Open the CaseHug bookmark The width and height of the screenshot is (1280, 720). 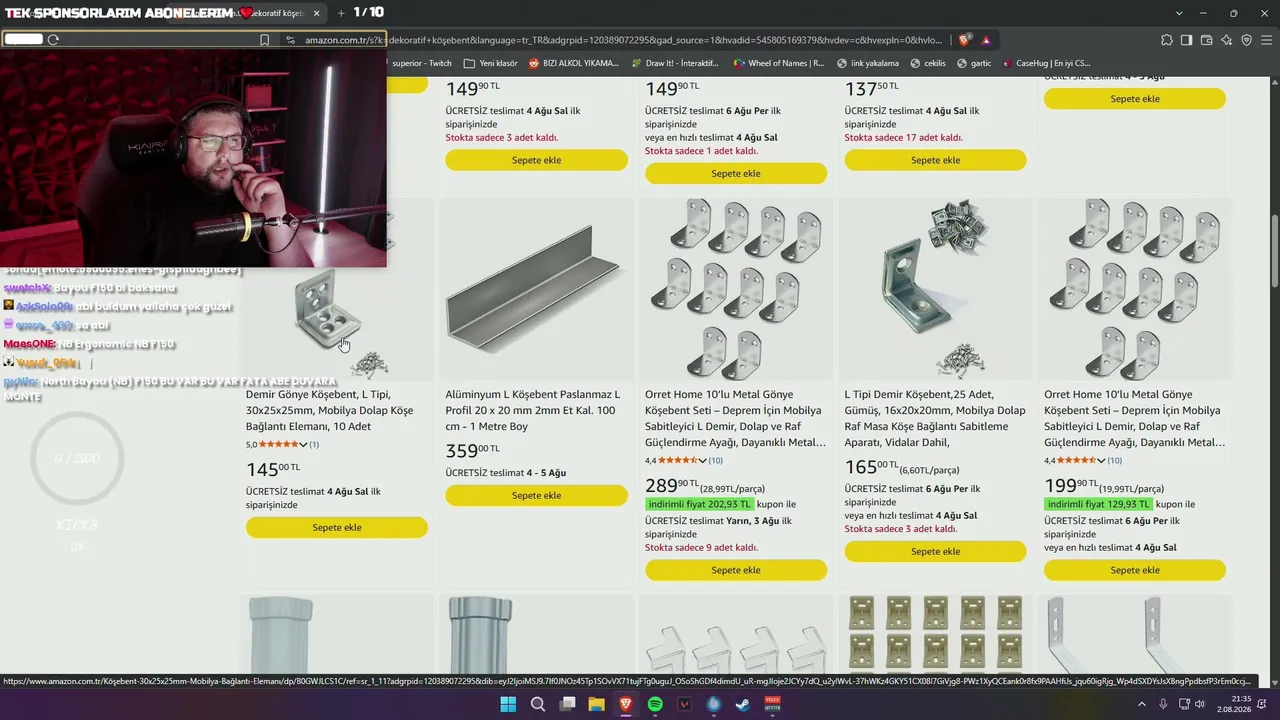tap(1045, 63)
